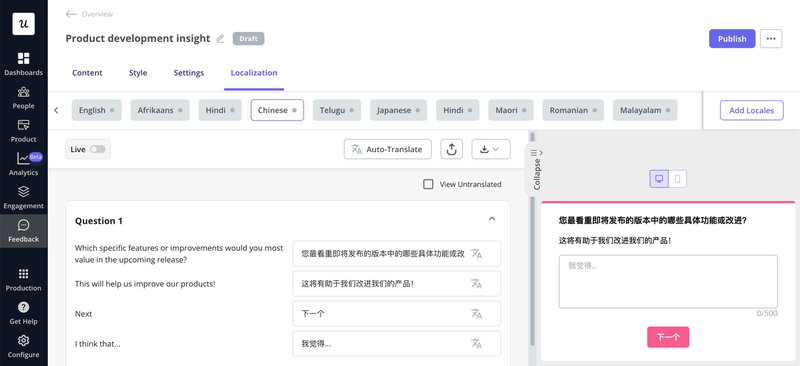The image size is (800, 366).
Task: Click the Chinese translation field for question
Action: coord(396,254)
